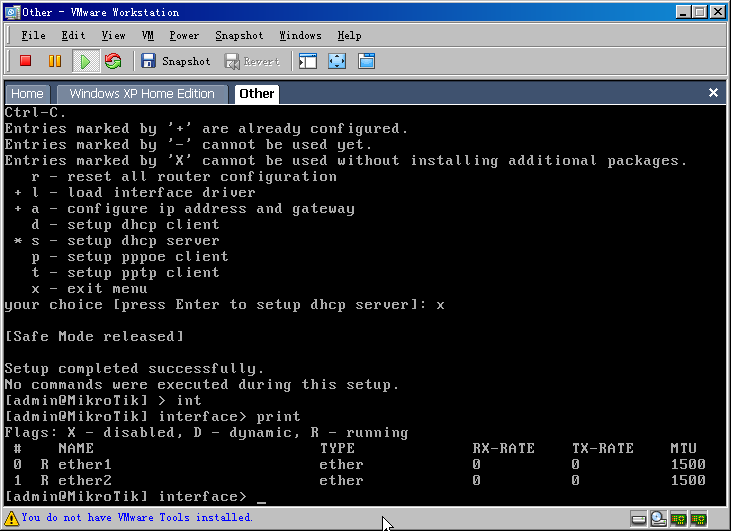Viewport: 731px width, 531px height.
Task: Click the 'd - setup dhcp client' entry
Action: tap(125, 225)
